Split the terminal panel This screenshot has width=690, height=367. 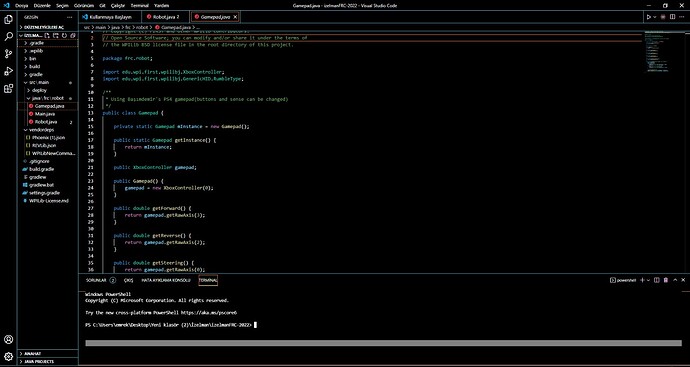click(657, 280)
